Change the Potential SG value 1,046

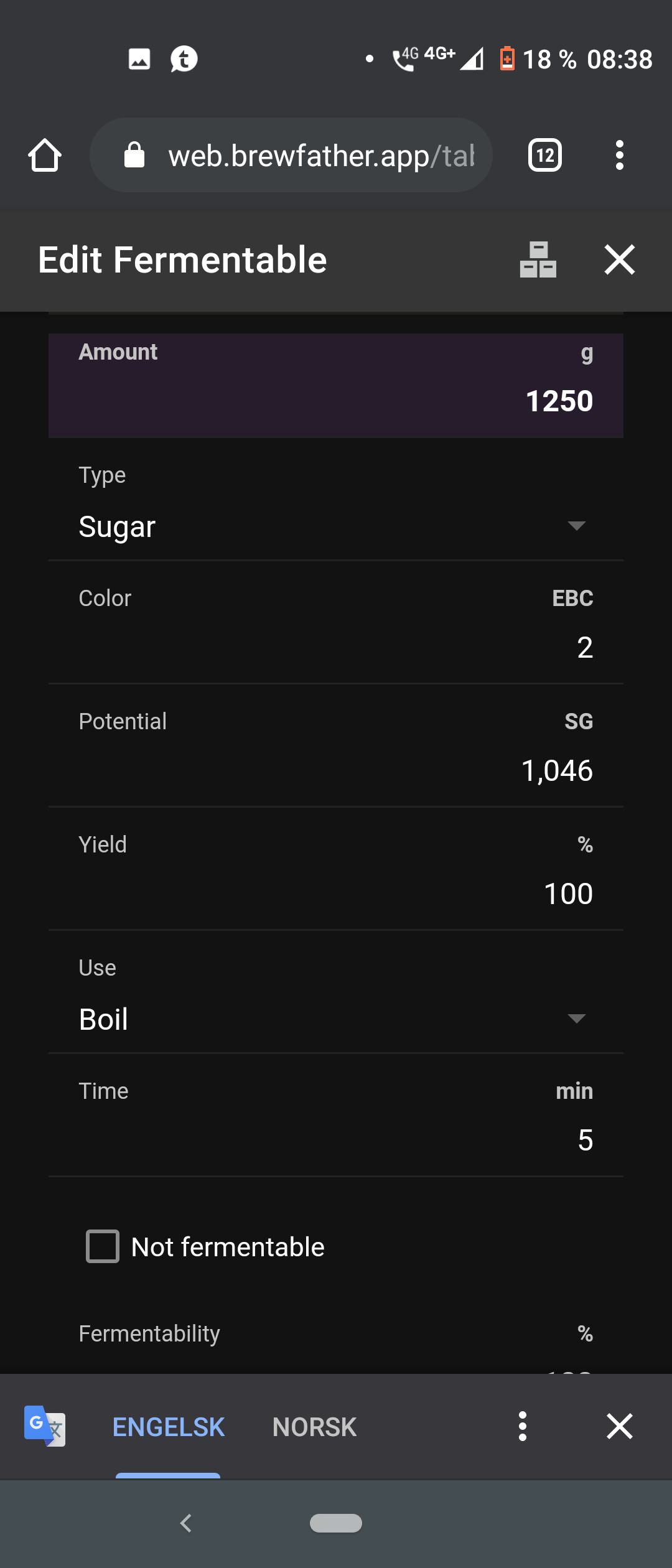click(x=336, y=746)
